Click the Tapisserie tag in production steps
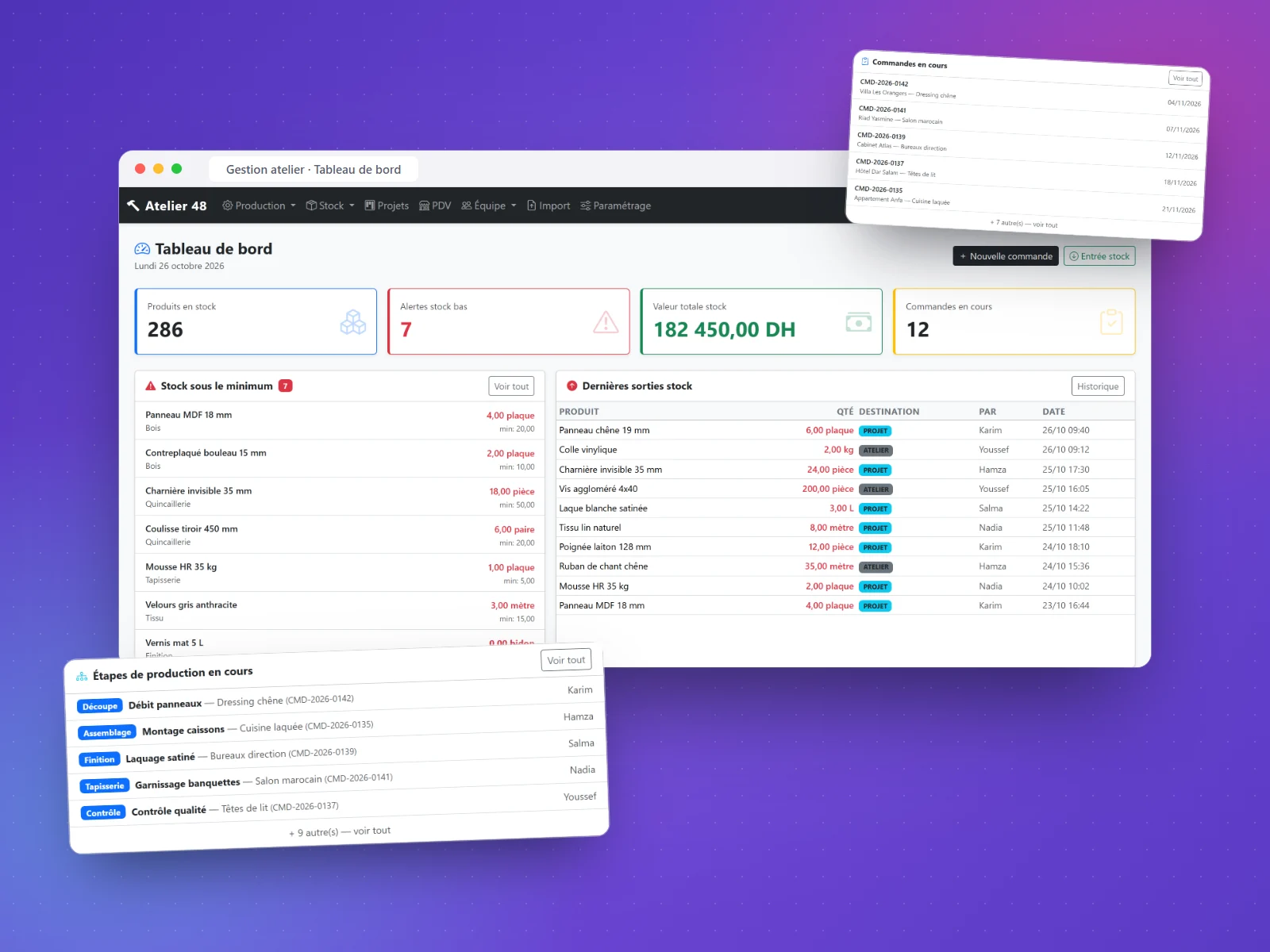The image size is (1270, 952). click(105, 786)
